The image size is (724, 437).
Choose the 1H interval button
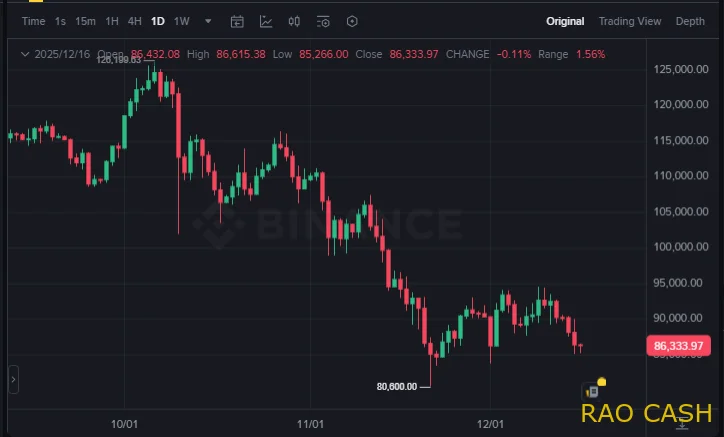(112, 21)
